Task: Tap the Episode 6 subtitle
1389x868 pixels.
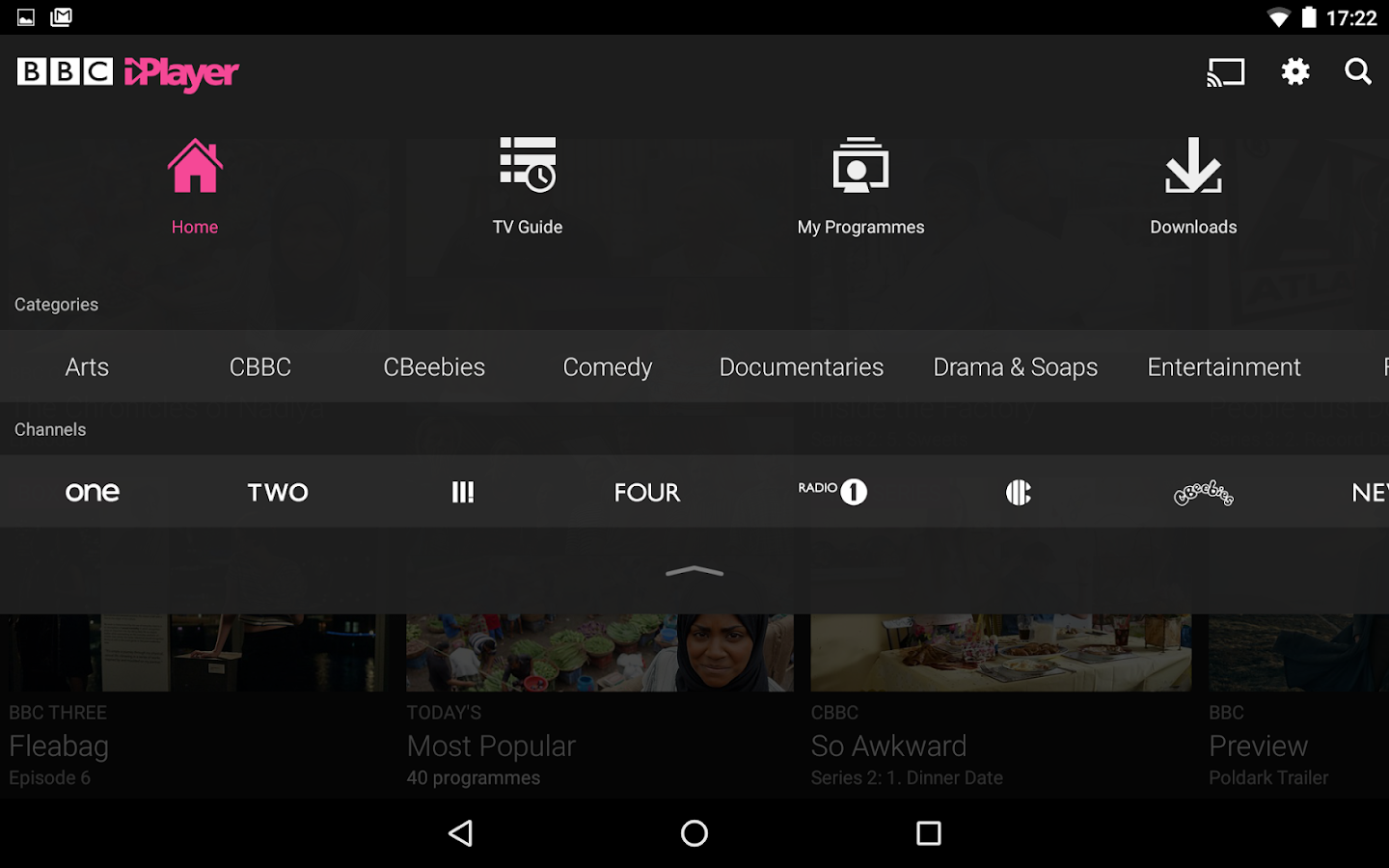Action: pos(49,778)
